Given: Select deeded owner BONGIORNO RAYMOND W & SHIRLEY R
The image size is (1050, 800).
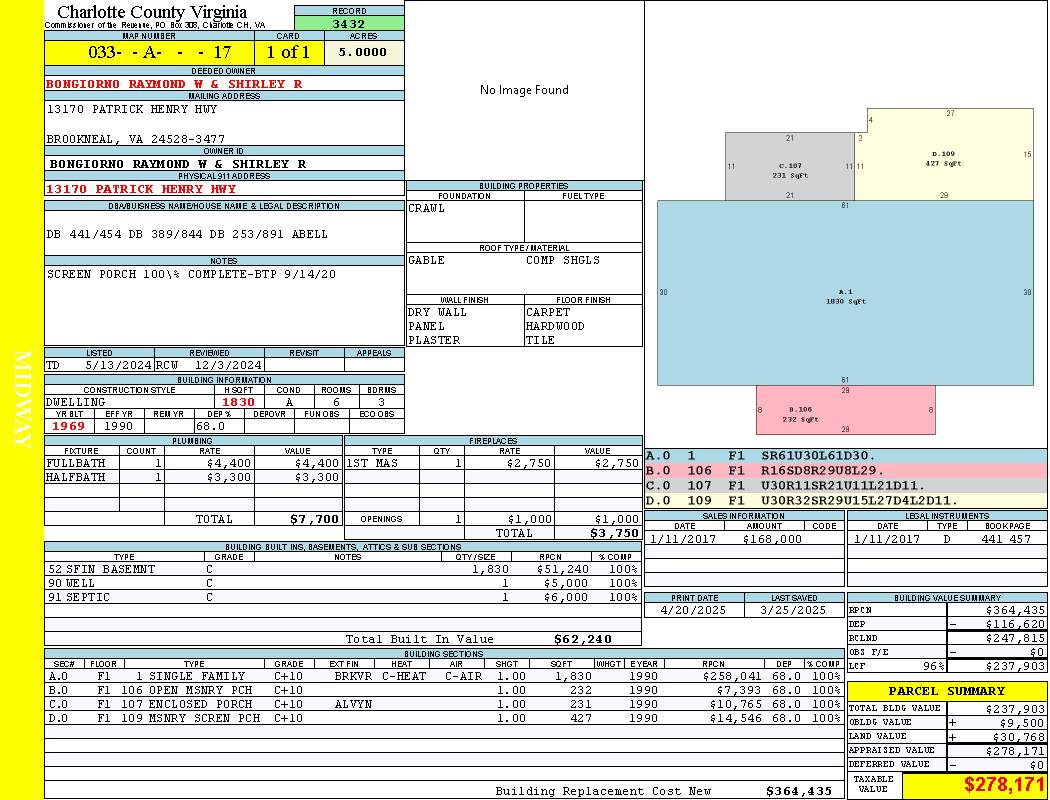Looking at the screenshot, I should coord(174,84).
